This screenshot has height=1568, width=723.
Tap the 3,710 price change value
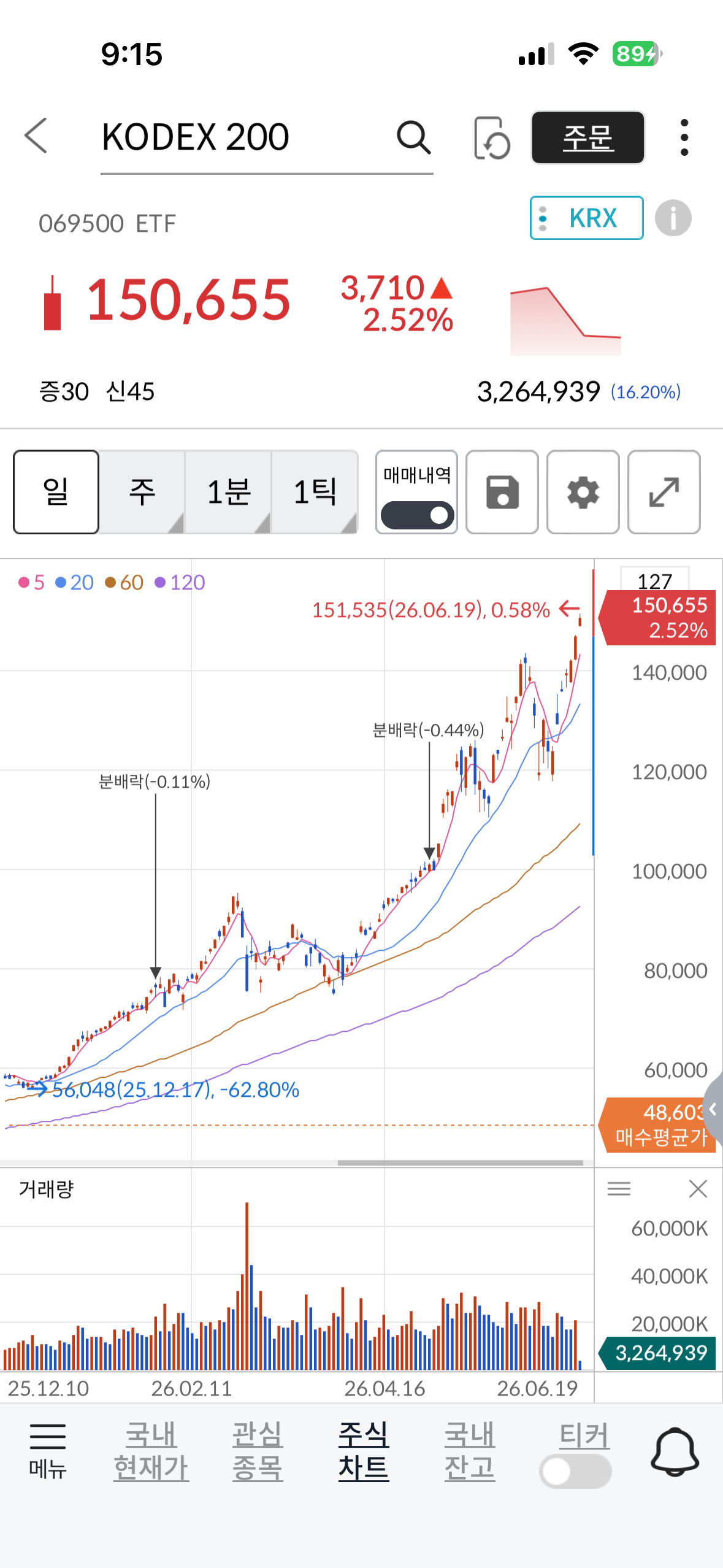coord(383,288)
